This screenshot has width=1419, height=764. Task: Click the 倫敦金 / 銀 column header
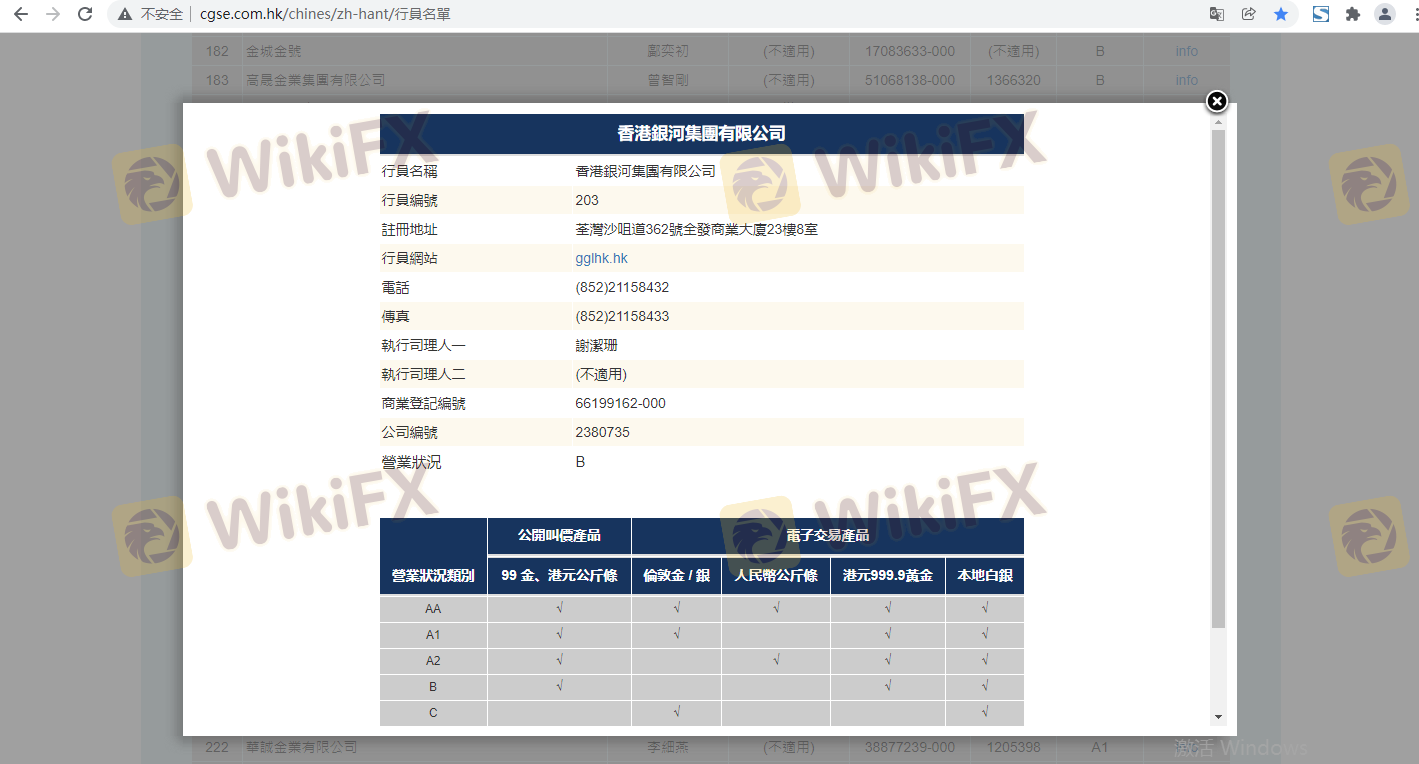tap(676, 576)
